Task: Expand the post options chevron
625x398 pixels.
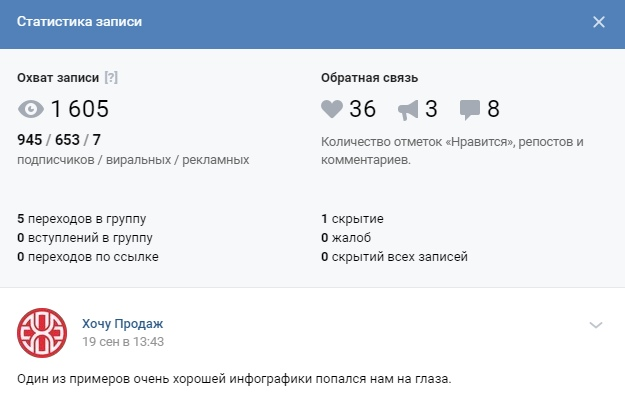Action: [596, 325]
